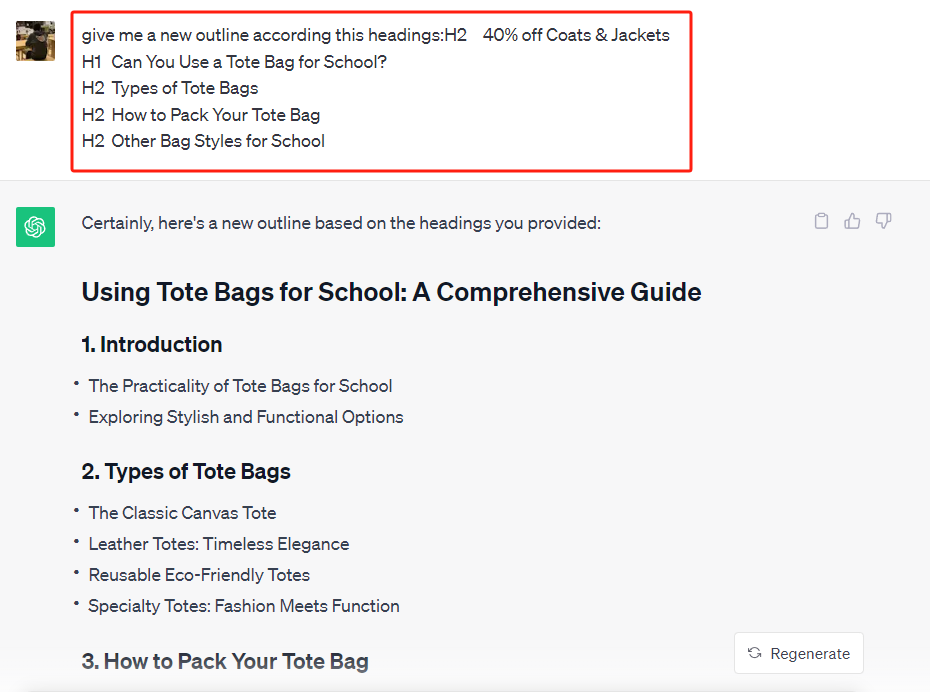The width and height of the screenshot is (930, 692).
Task: Click the user profile avatar photo
Action: (x=36, y=41)
